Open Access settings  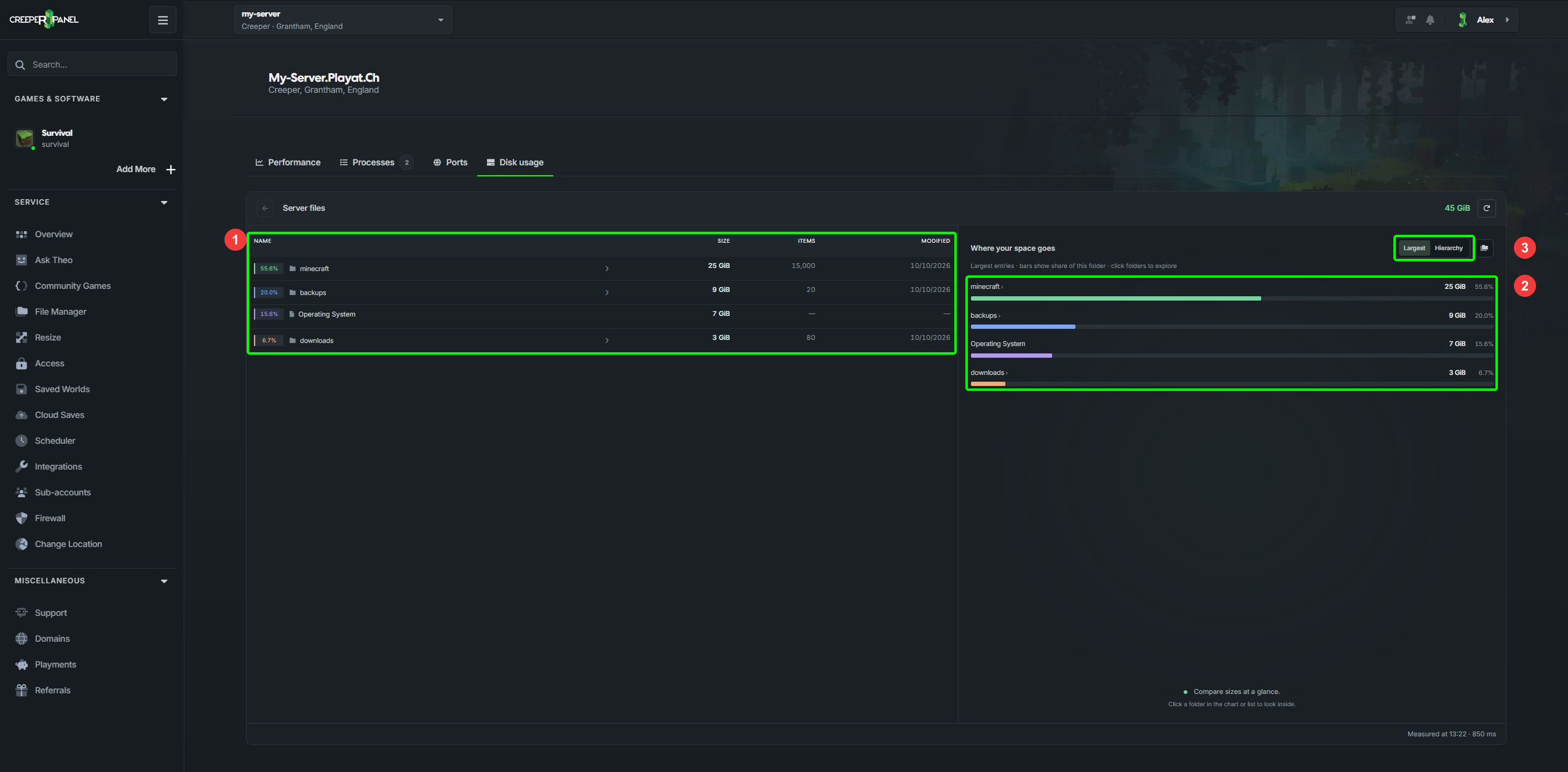pyautogui.click(x=49, y=363)
